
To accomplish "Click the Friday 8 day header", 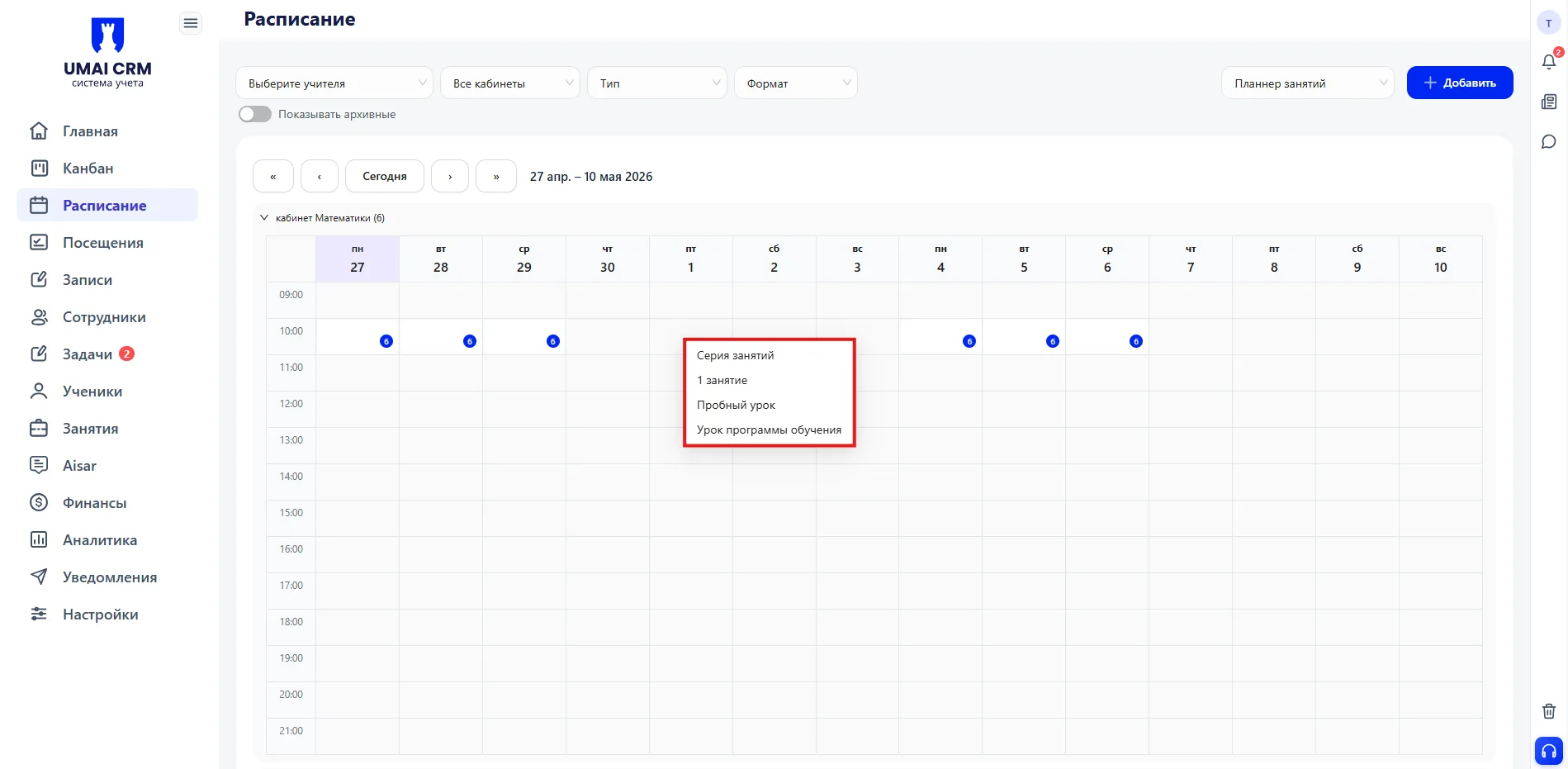I will [x=1274, y=259].
